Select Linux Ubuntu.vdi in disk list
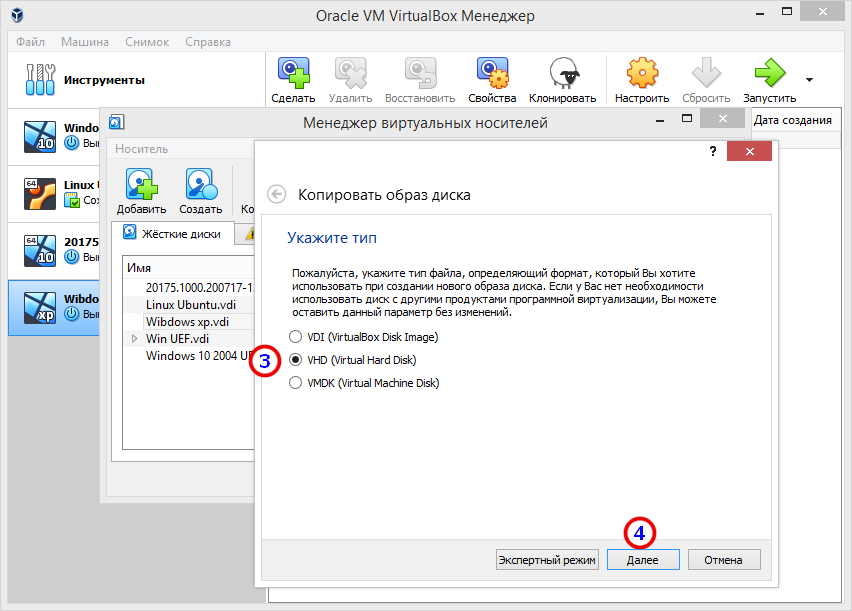This screenshot has width=852, height=611. click(191, 305)
